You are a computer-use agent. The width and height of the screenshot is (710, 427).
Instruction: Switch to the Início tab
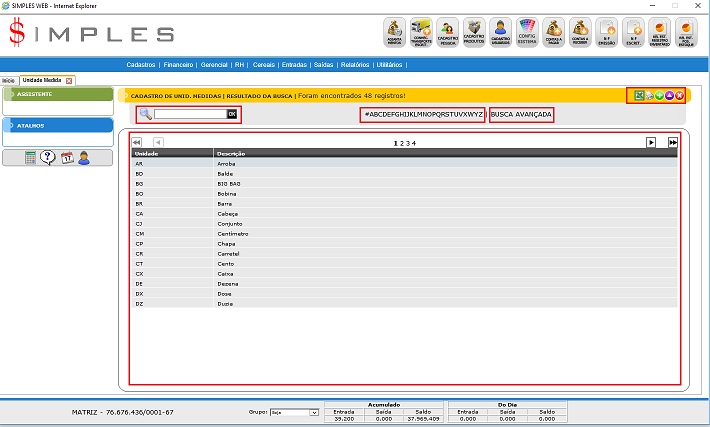click(x=8, y=79)
